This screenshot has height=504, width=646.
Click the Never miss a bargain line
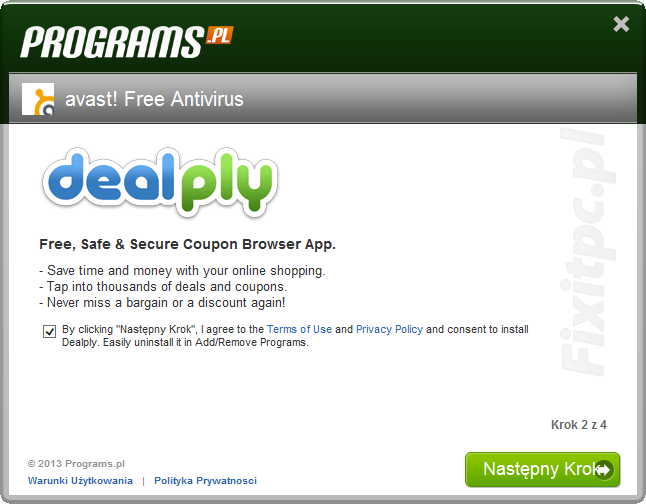(162, 302)
